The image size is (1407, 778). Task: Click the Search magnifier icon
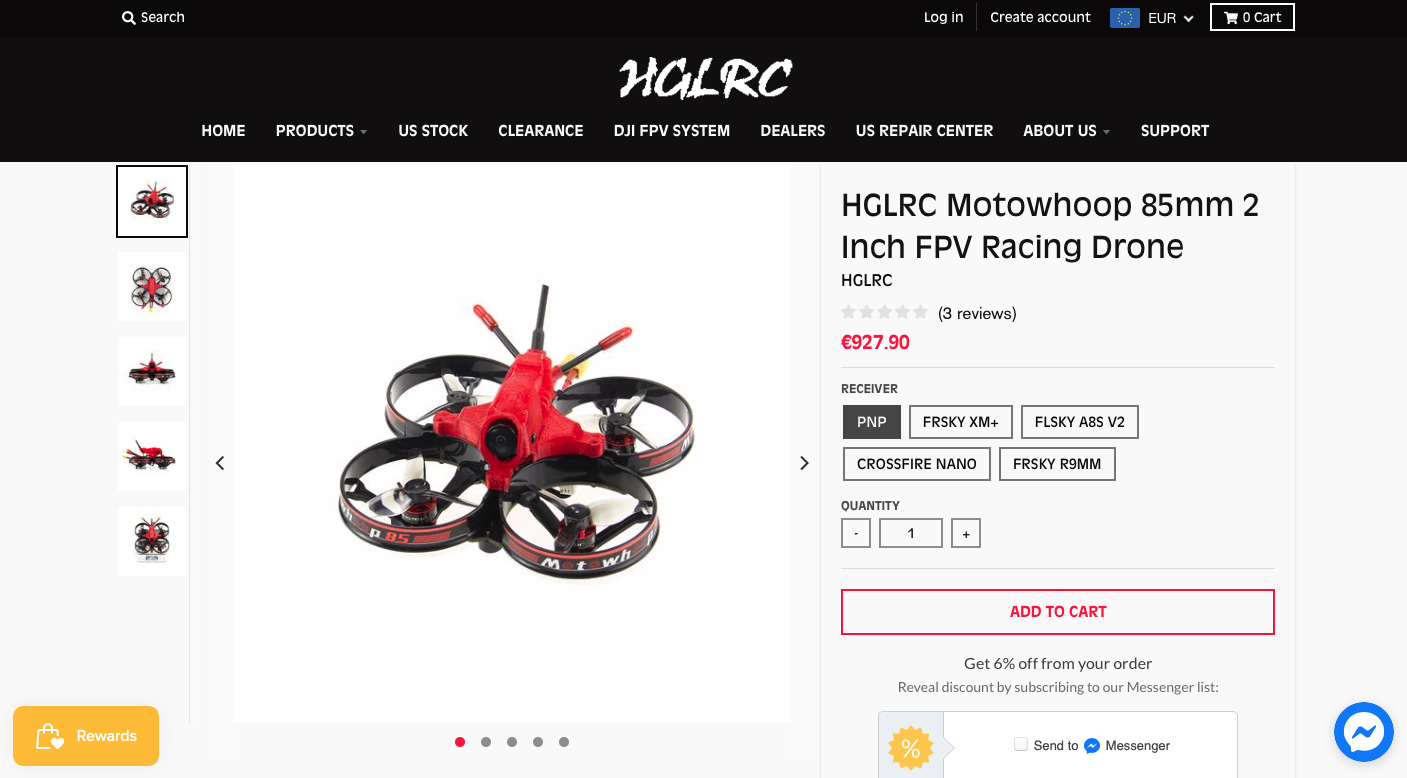pyautogui.click(x=128, y=18)
